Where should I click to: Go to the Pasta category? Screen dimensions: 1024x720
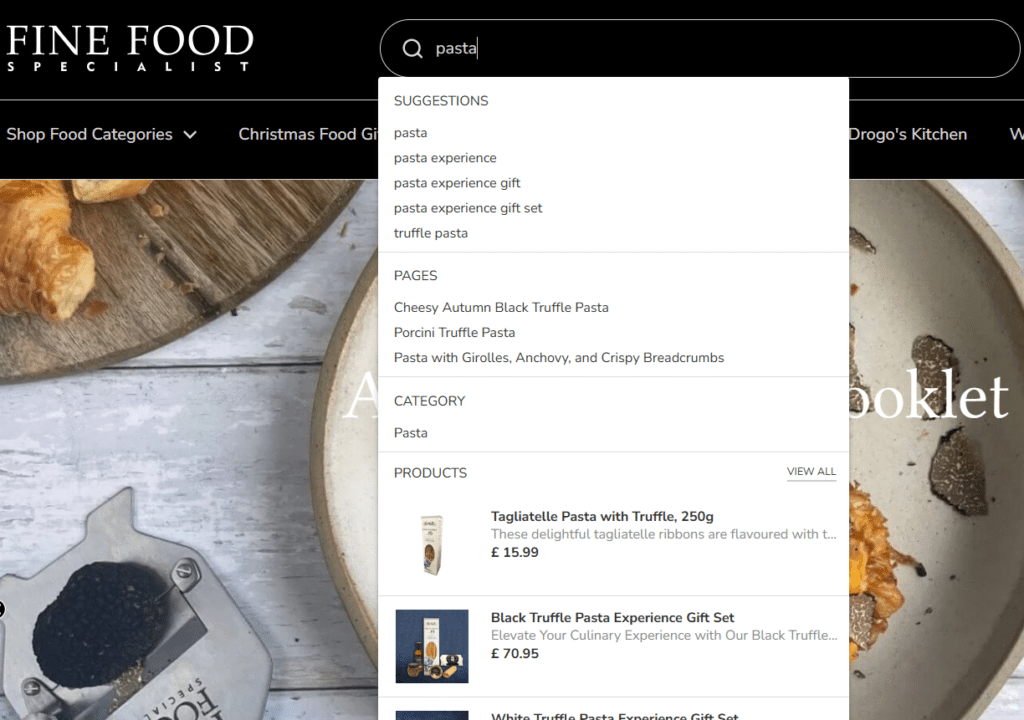pos(410,433)
